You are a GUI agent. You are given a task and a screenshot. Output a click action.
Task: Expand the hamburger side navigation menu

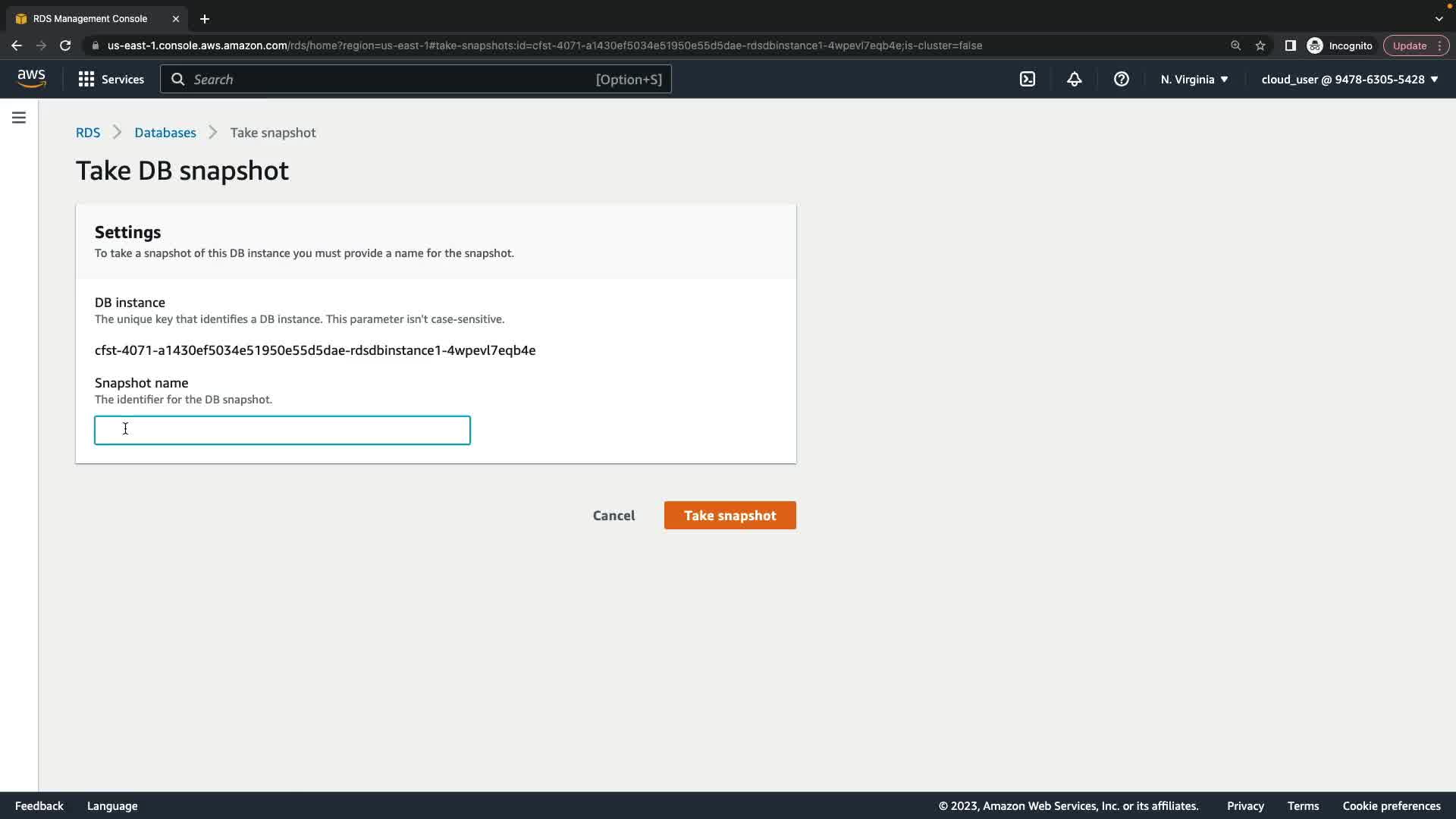tap(19, 118)
